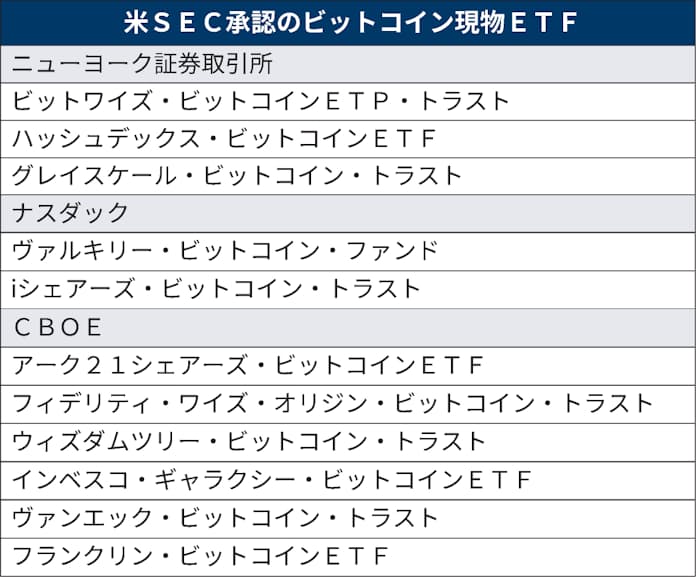Select the ウィズダムツリー・ビットコイン・トラスト row
The image size is (696, 577).
pos(249,441)
